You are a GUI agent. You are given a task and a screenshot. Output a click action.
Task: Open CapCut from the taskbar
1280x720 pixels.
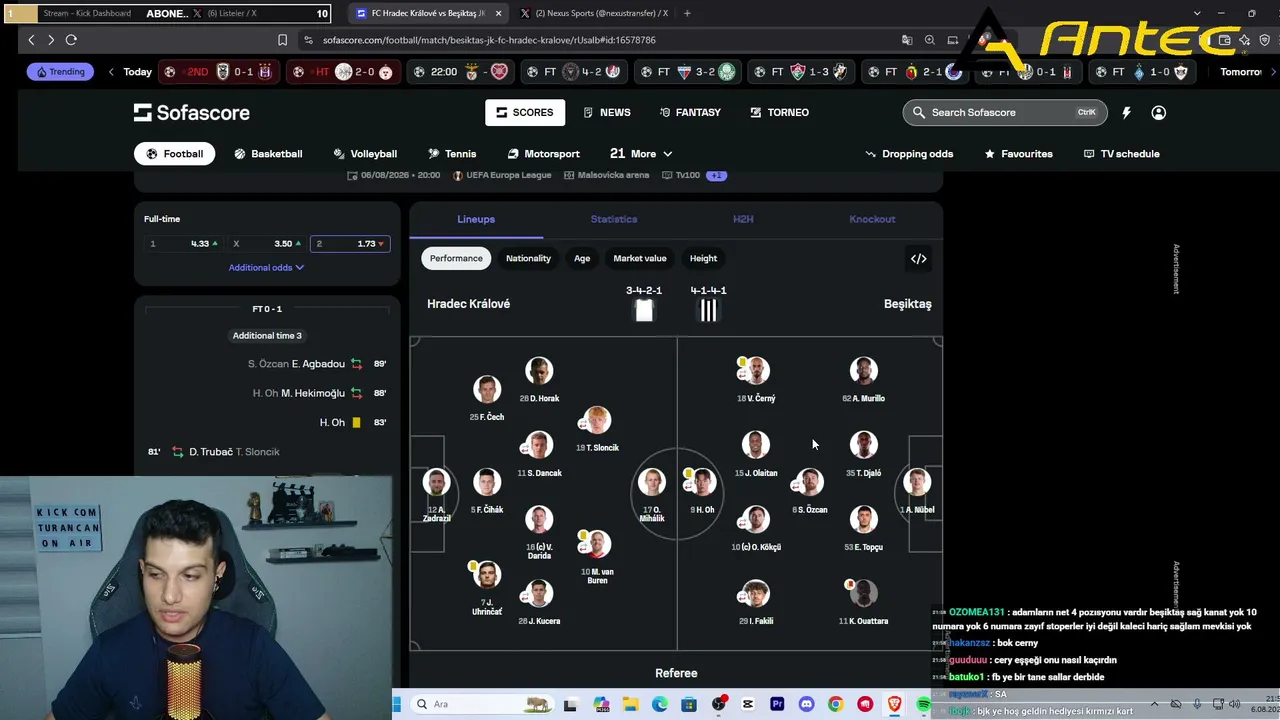[748, 704]
